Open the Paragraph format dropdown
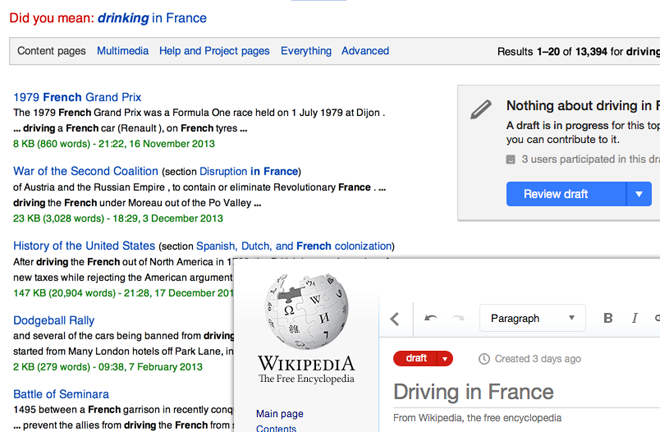660x432 pixels. (x=532, y=318)
